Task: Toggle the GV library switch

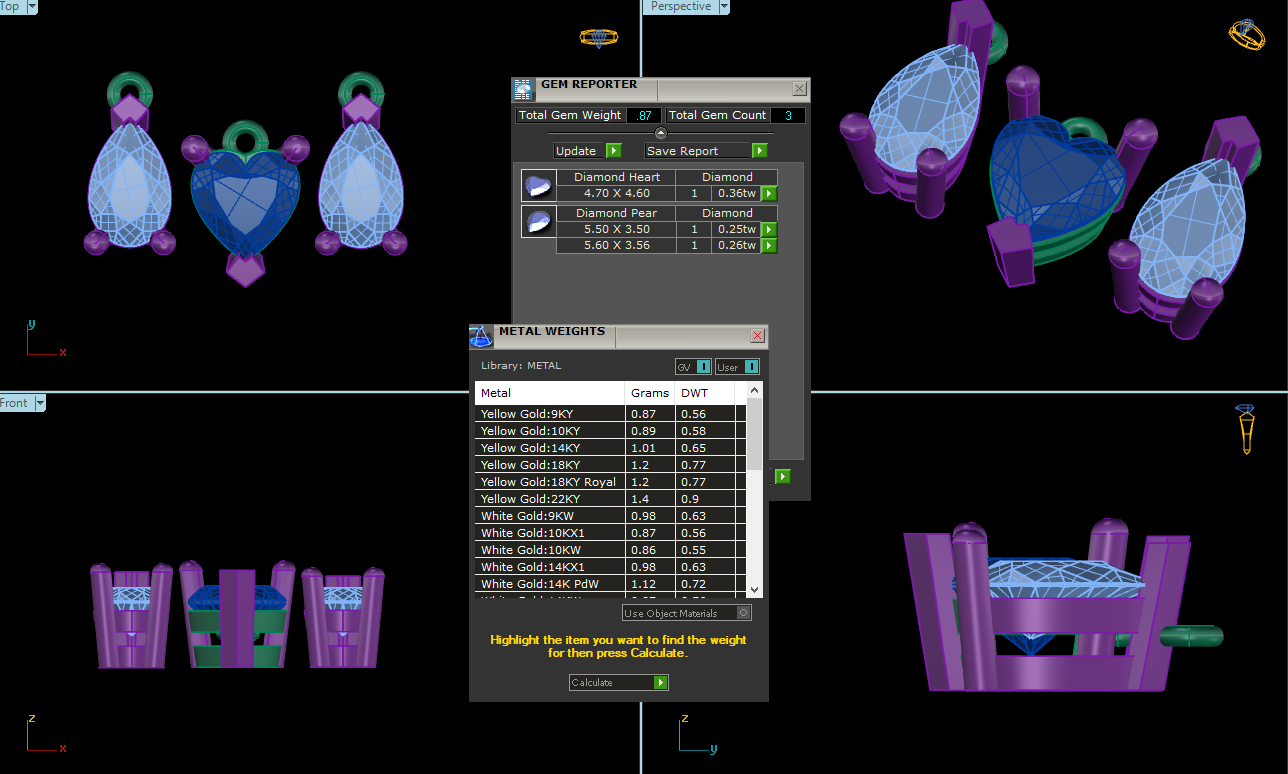Action: (693, 367)
